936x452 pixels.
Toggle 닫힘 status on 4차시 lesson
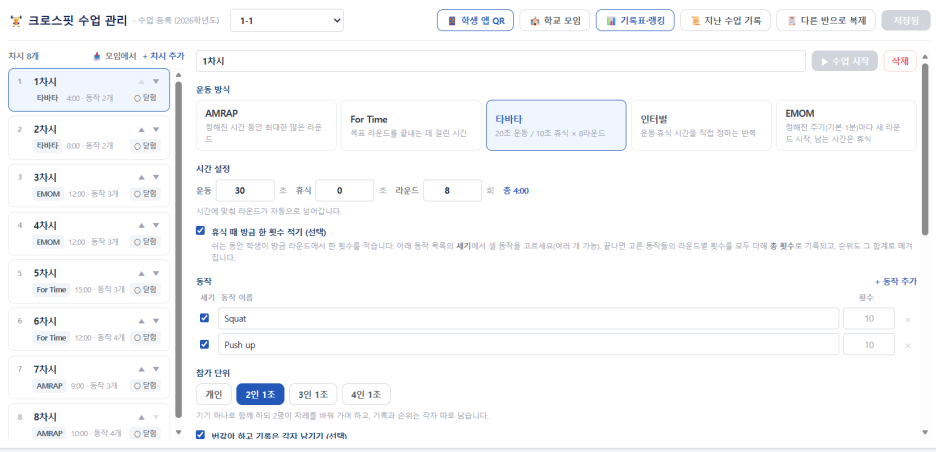(145, 242)
